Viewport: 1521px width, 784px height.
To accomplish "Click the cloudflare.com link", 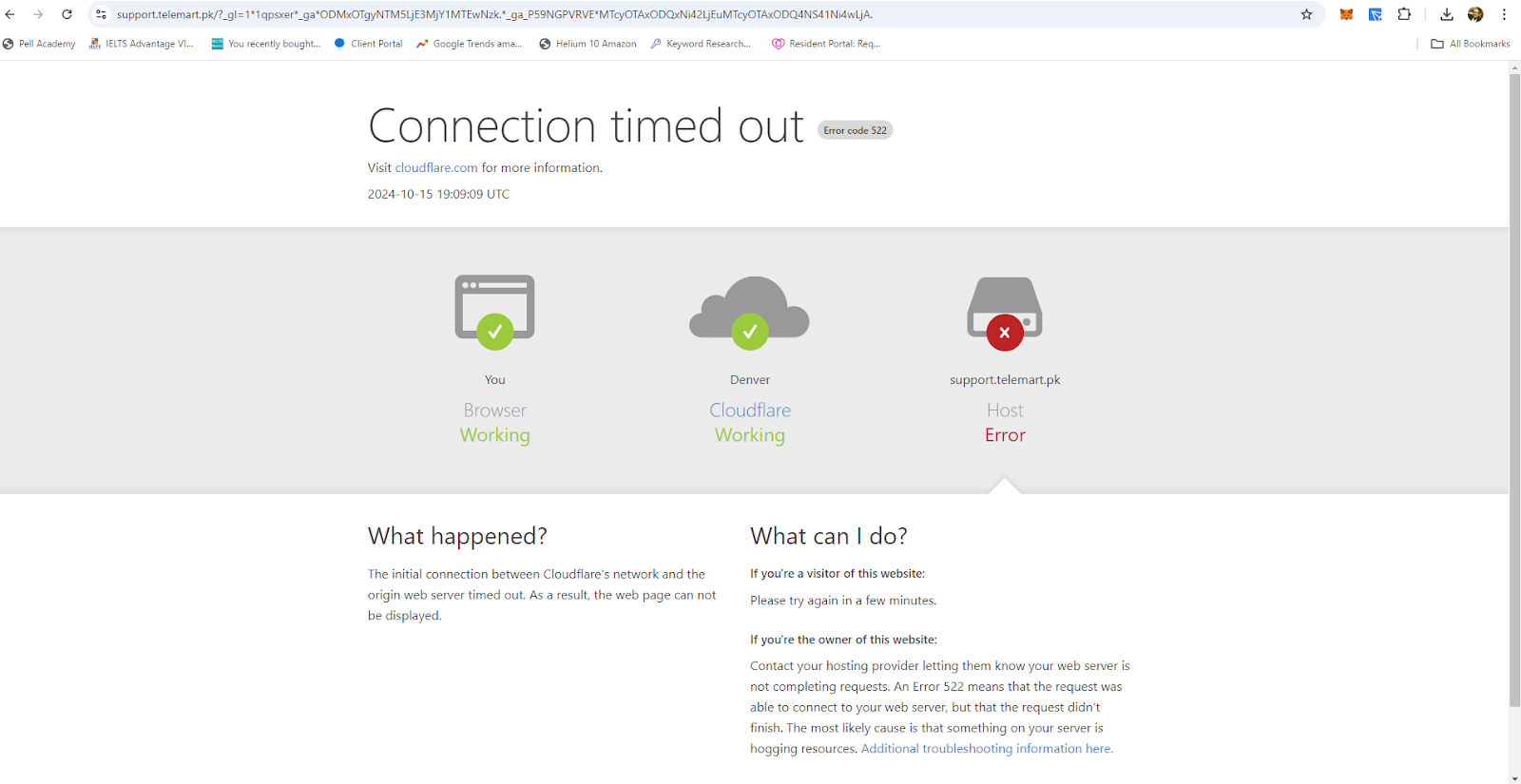I will pyautogui.click(x=436, y=168).
